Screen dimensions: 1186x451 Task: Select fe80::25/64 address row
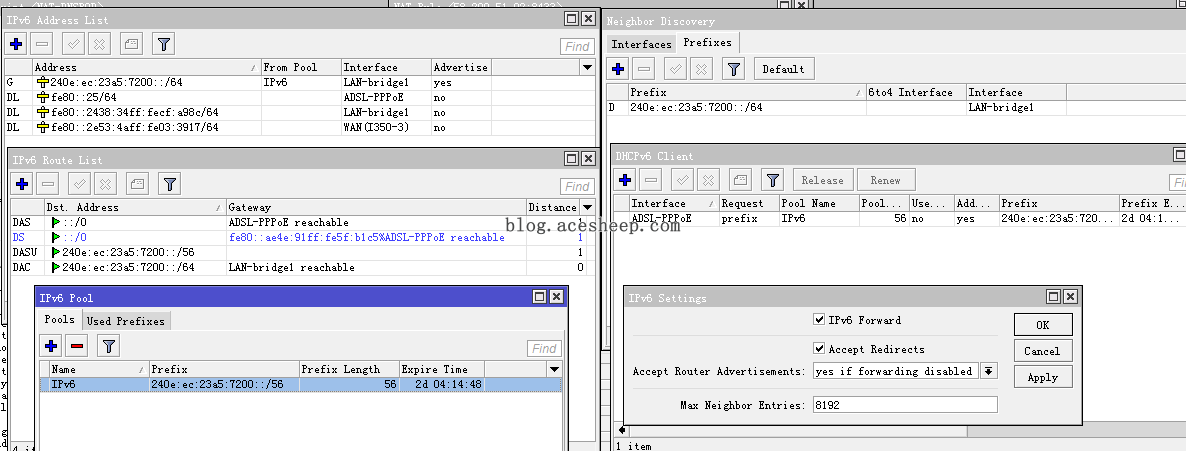tap(300, 98)
